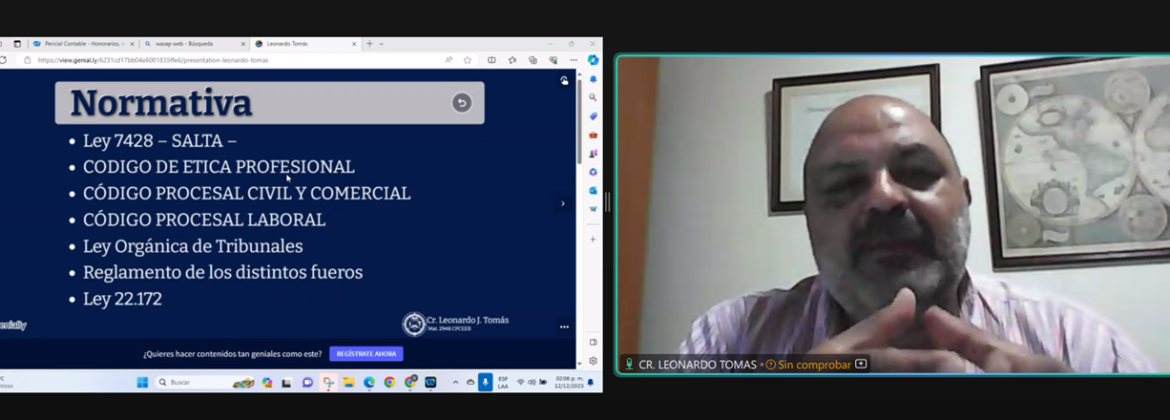Click the Windows Start button

pos(142,382)
